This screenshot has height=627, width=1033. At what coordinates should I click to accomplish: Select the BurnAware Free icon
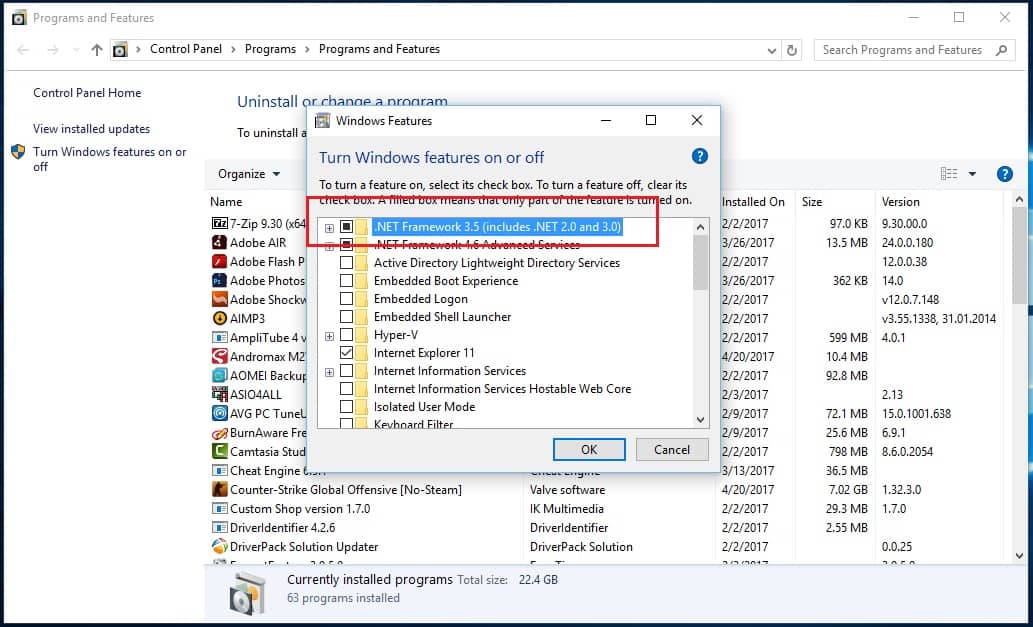click(x=219, y=433)
